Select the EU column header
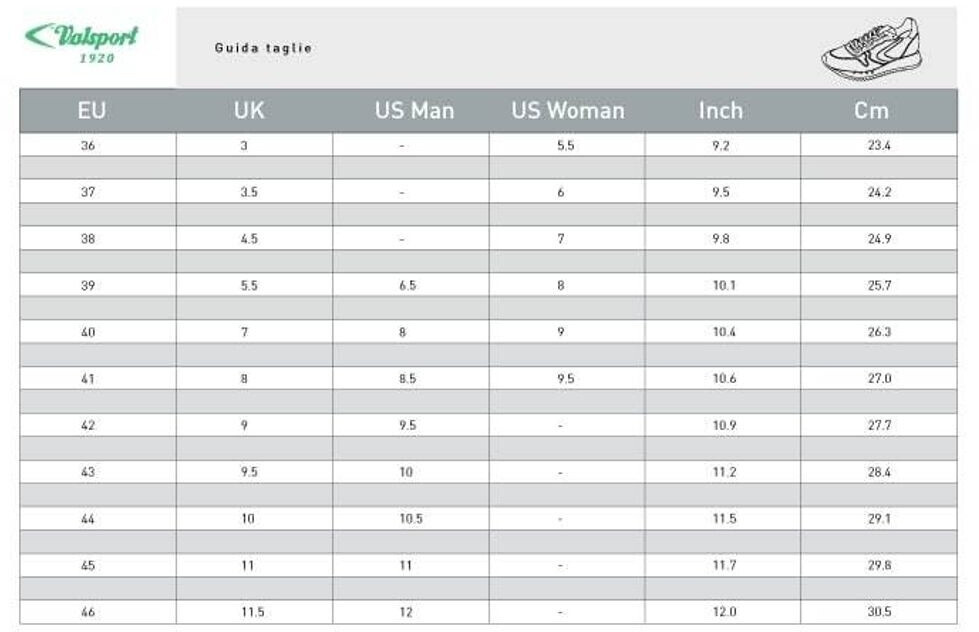The image size is (979, 632). [91, 111]
